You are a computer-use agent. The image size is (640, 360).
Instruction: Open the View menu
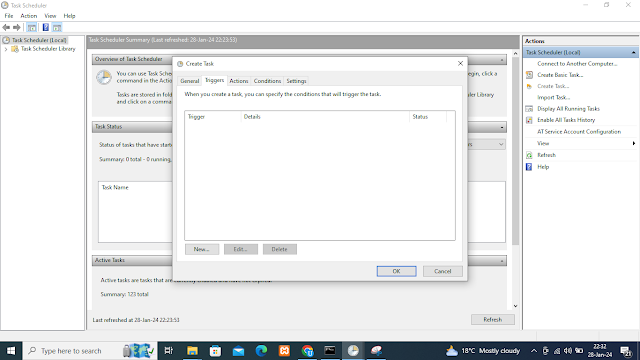click(x=50, y=16)
